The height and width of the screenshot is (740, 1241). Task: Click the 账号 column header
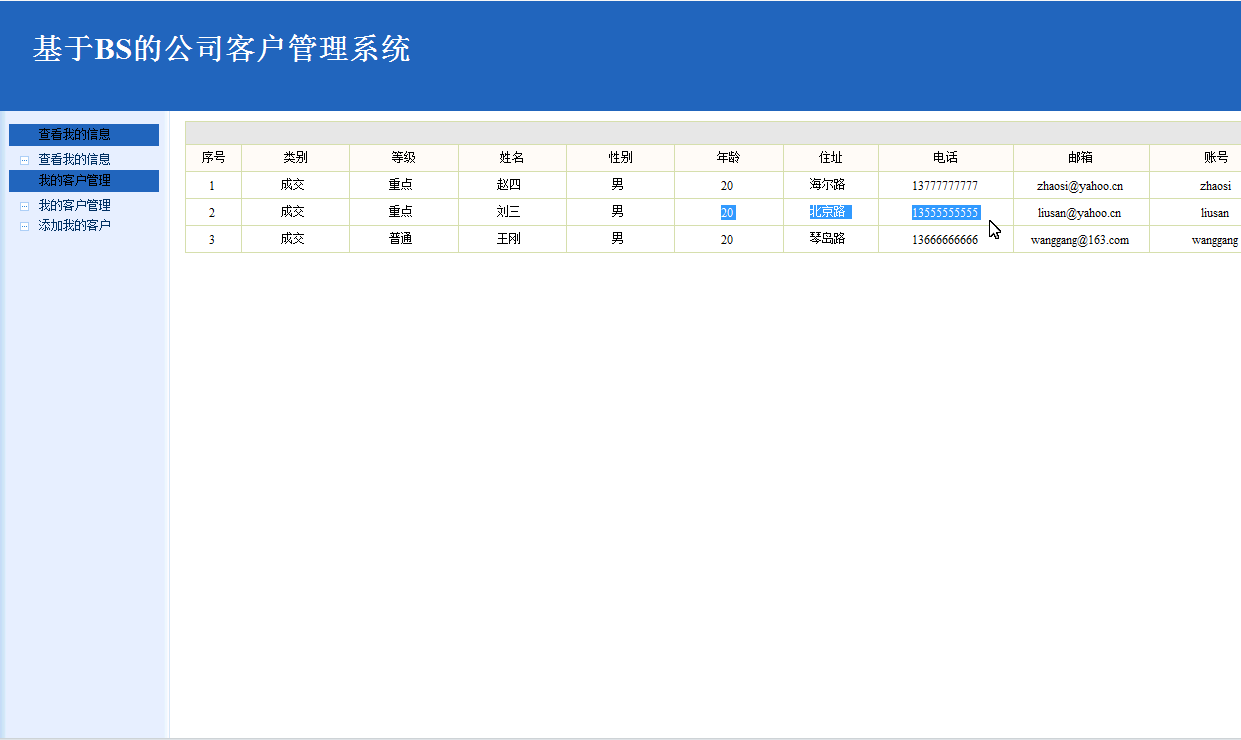coord(1215,158)
